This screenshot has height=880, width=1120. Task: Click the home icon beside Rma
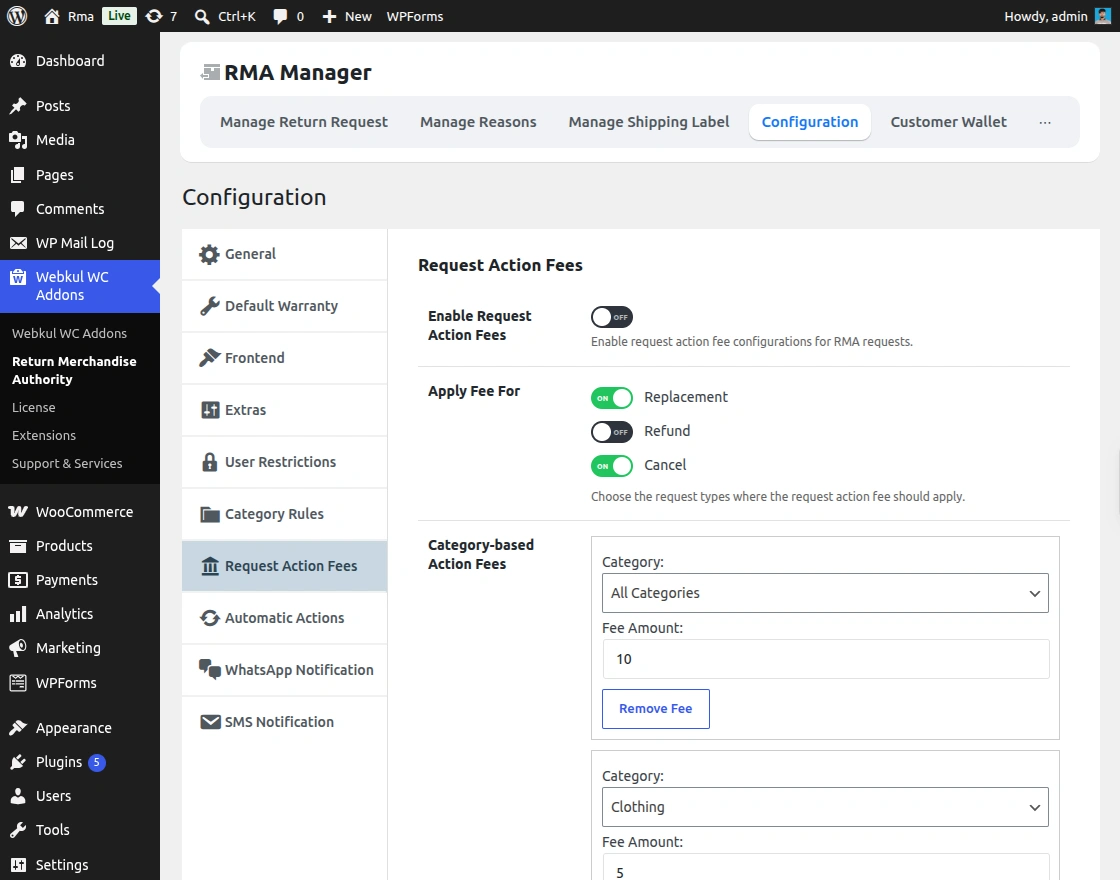click(51, 16)
